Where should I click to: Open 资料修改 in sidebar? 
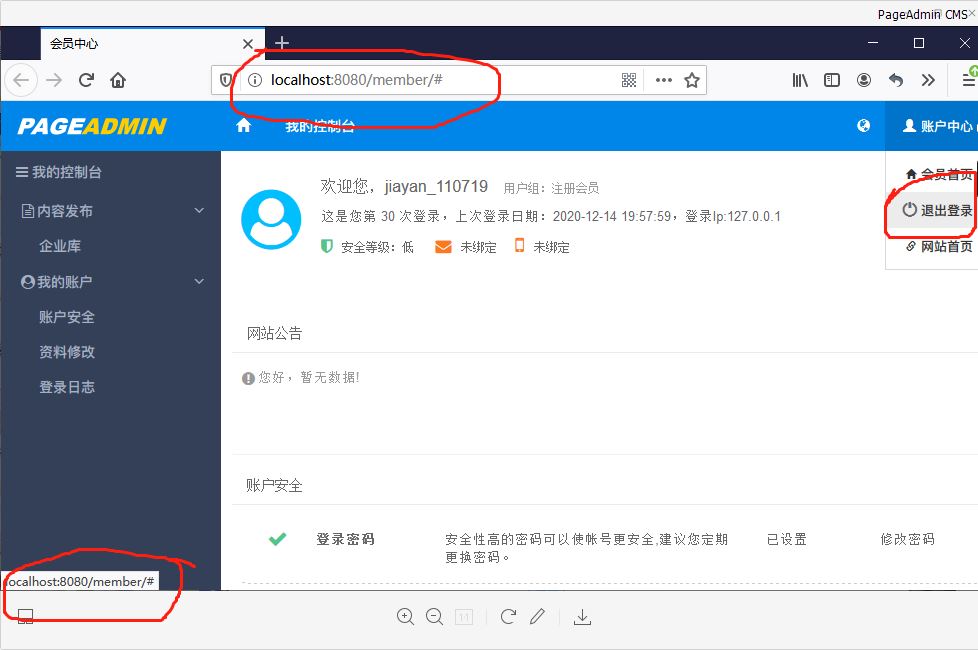pyautogui.click(x=67, y=352)
